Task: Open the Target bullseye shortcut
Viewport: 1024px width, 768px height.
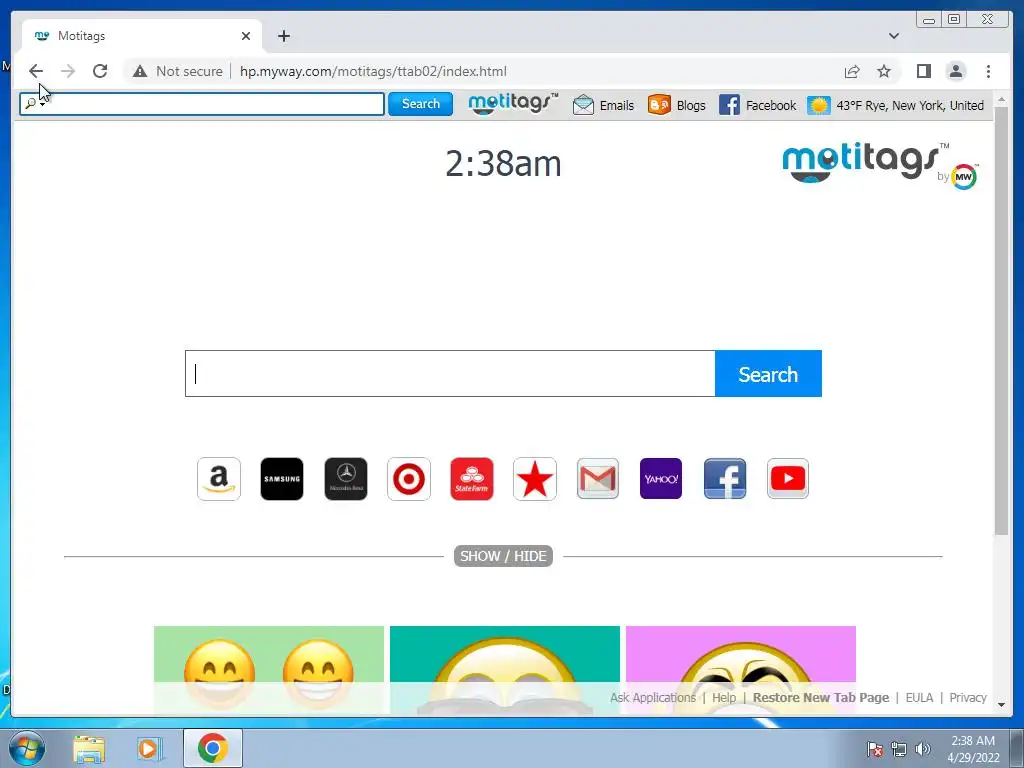Action: click(x=409, y=479)
